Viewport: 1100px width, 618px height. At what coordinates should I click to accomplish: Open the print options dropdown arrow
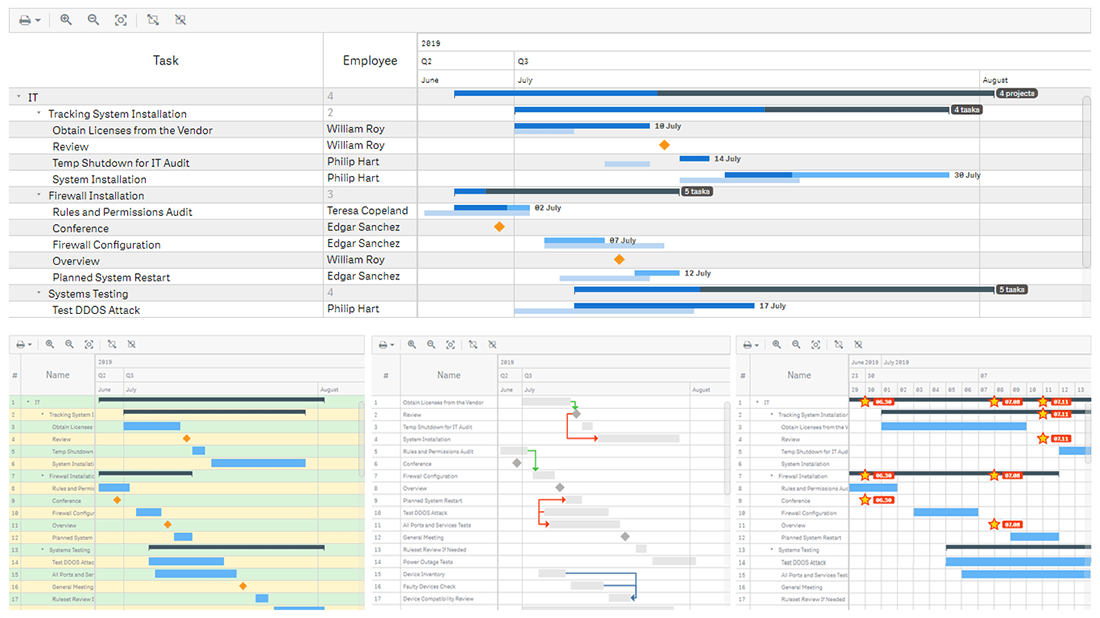36,19
